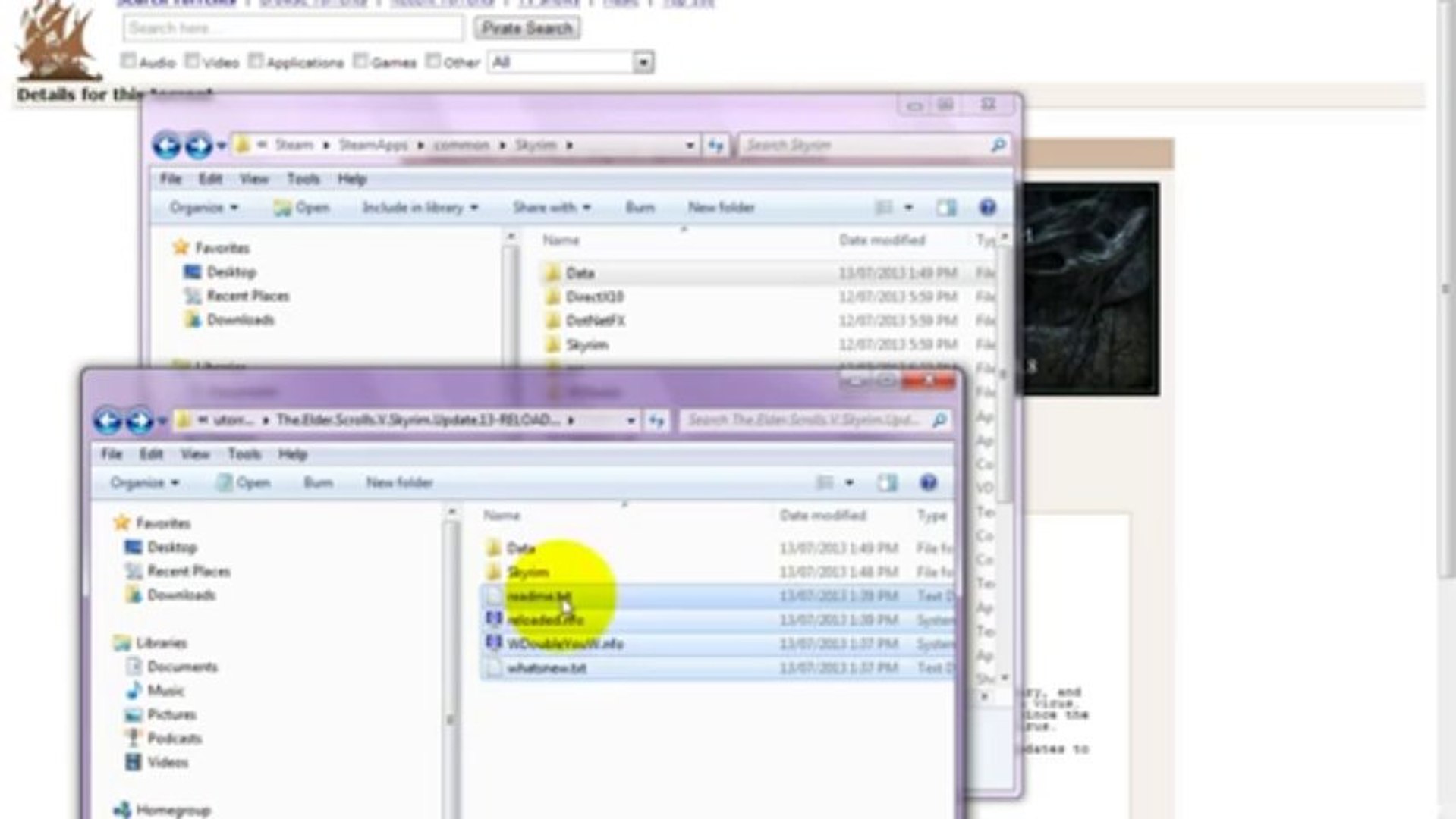
Task: Click Back arrow in Skyrim Steam window
Action: 166,145
